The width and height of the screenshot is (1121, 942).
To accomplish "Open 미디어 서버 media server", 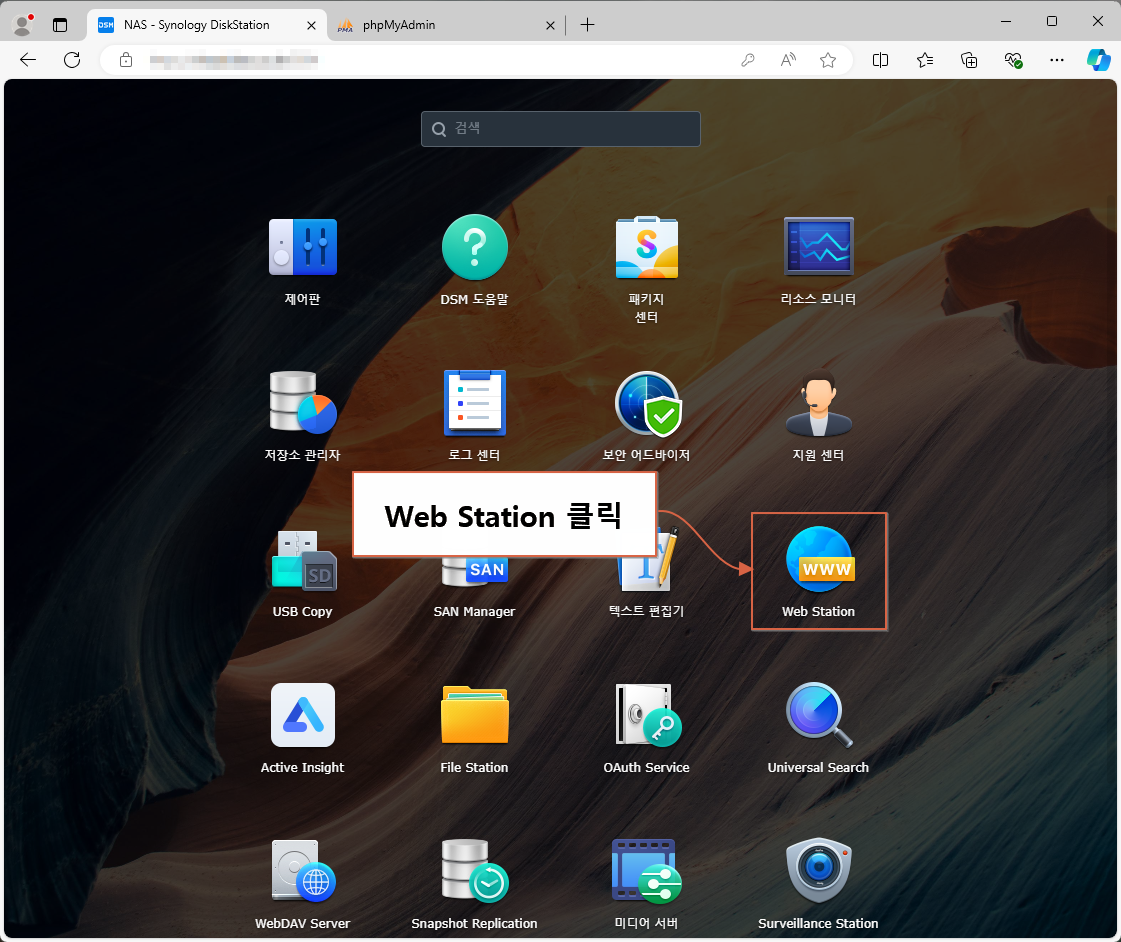I will tap(647, 871).
